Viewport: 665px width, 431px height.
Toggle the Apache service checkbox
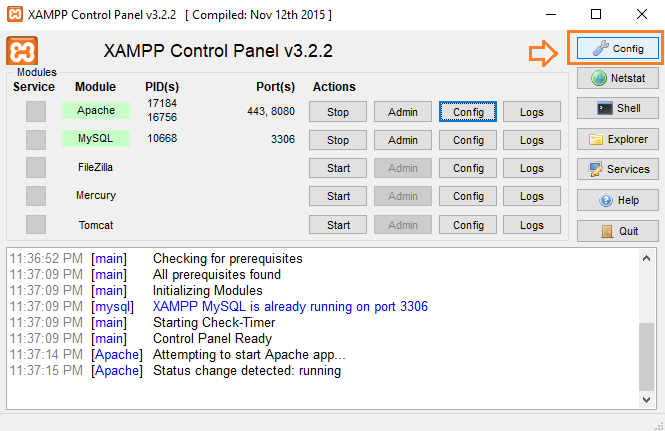coord(36,111)
